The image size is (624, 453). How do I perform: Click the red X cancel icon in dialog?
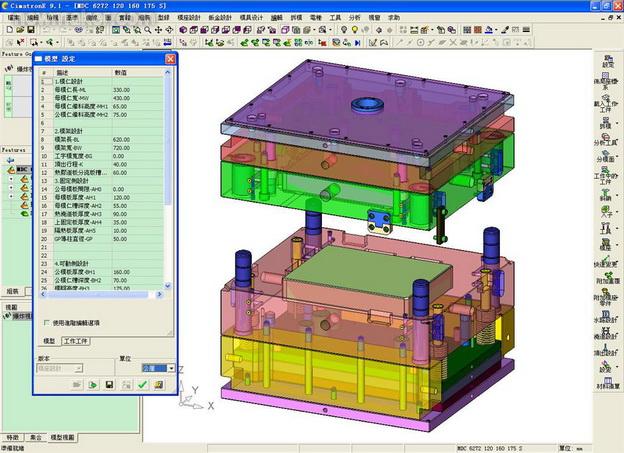tap(158, 384)
